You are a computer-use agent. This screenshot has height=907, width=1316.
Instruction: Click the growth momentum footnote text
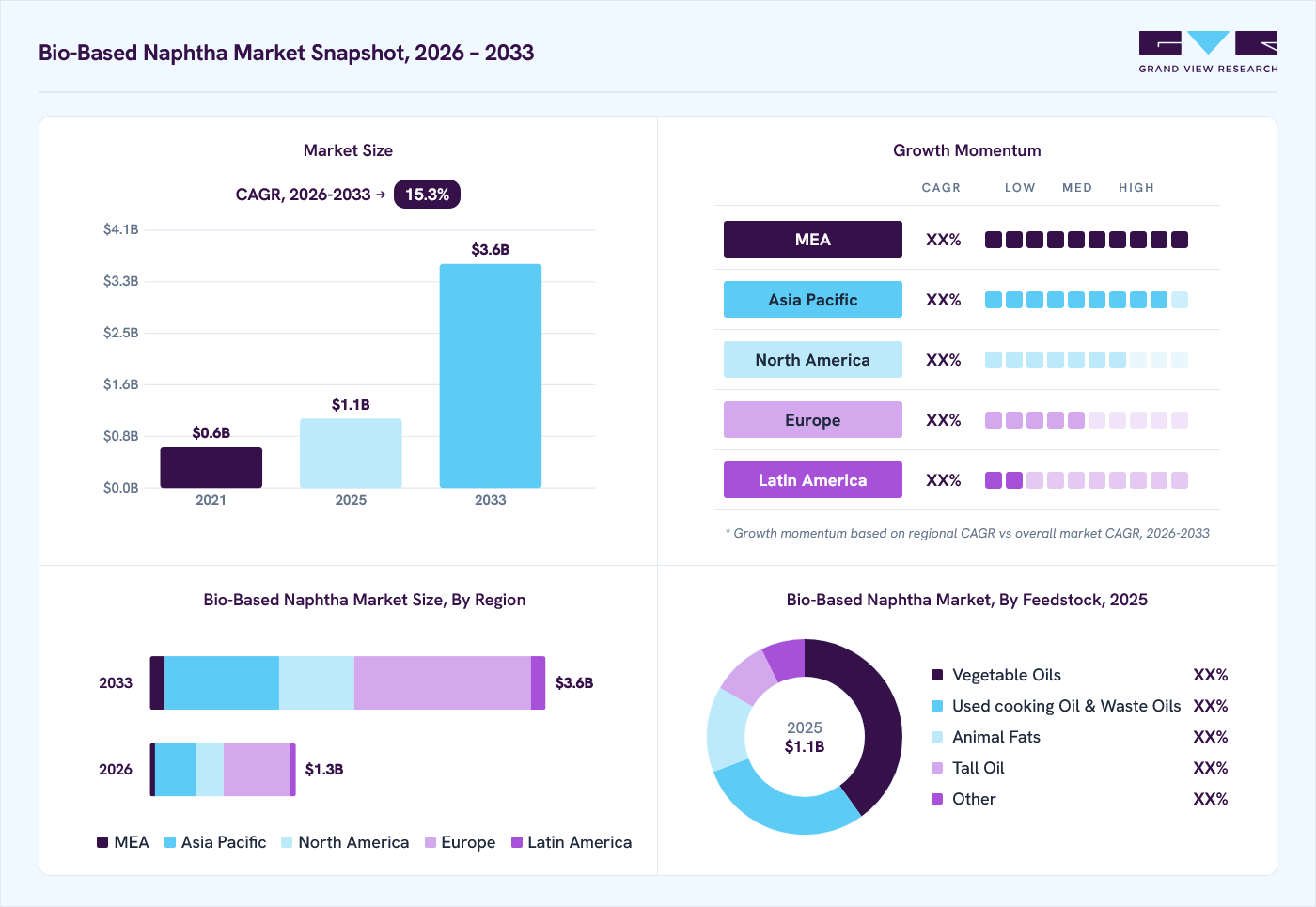tap(967, 533)
